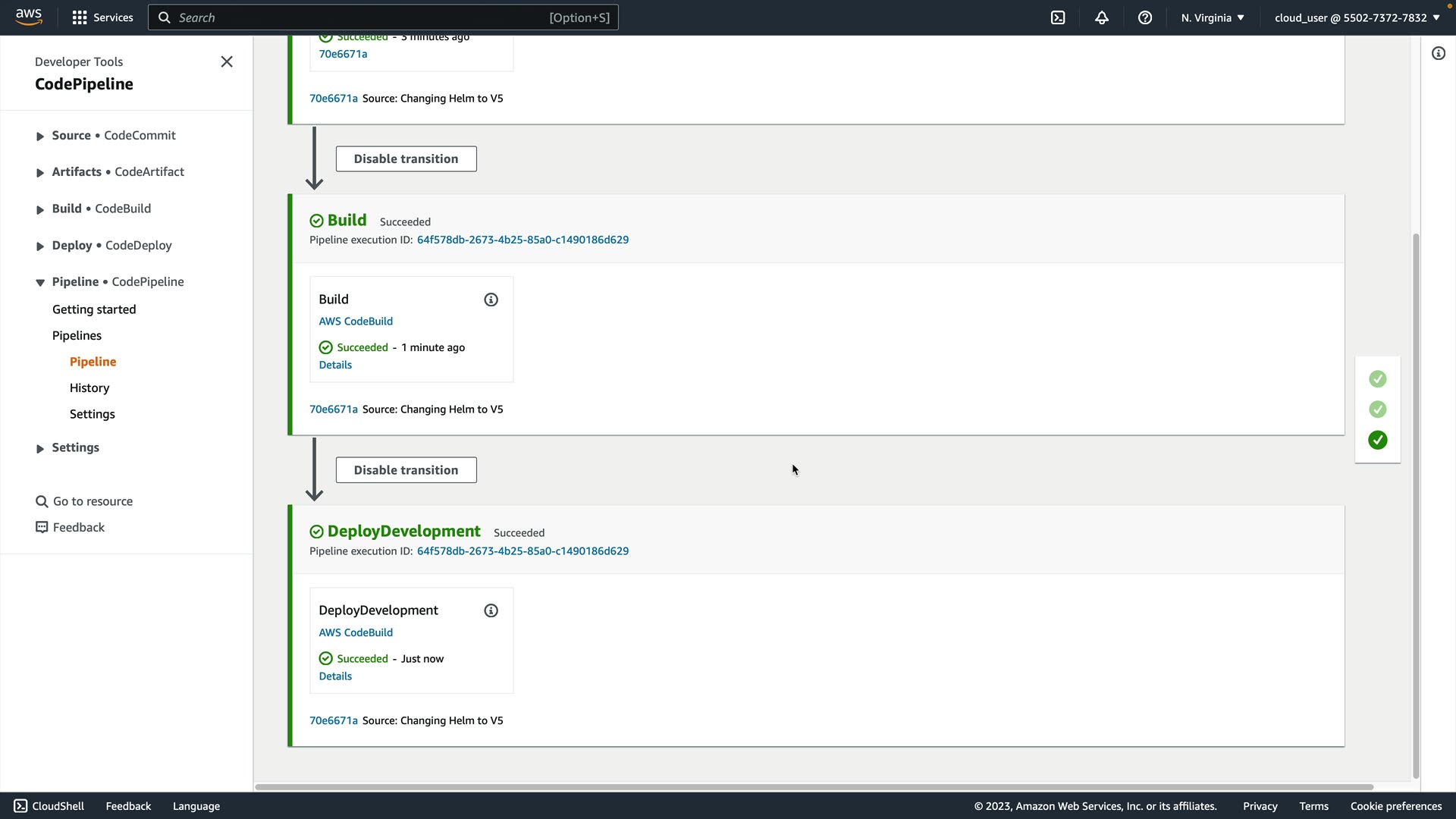Open the Services grid menu
This screenshot has width=1456, height=819.
pos(102,17)
